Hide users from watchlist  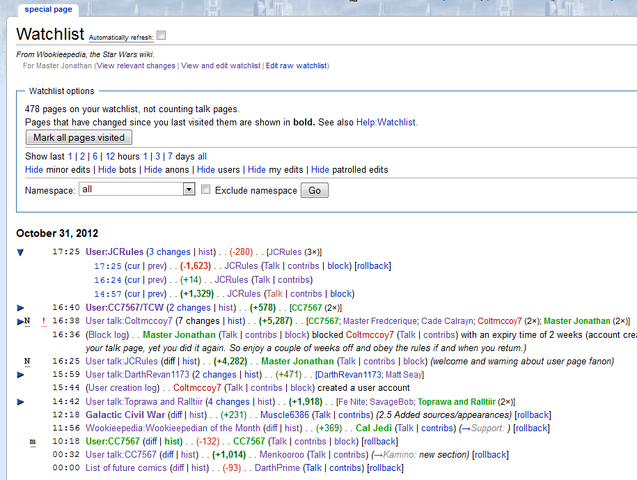click(x=206, y=170)
